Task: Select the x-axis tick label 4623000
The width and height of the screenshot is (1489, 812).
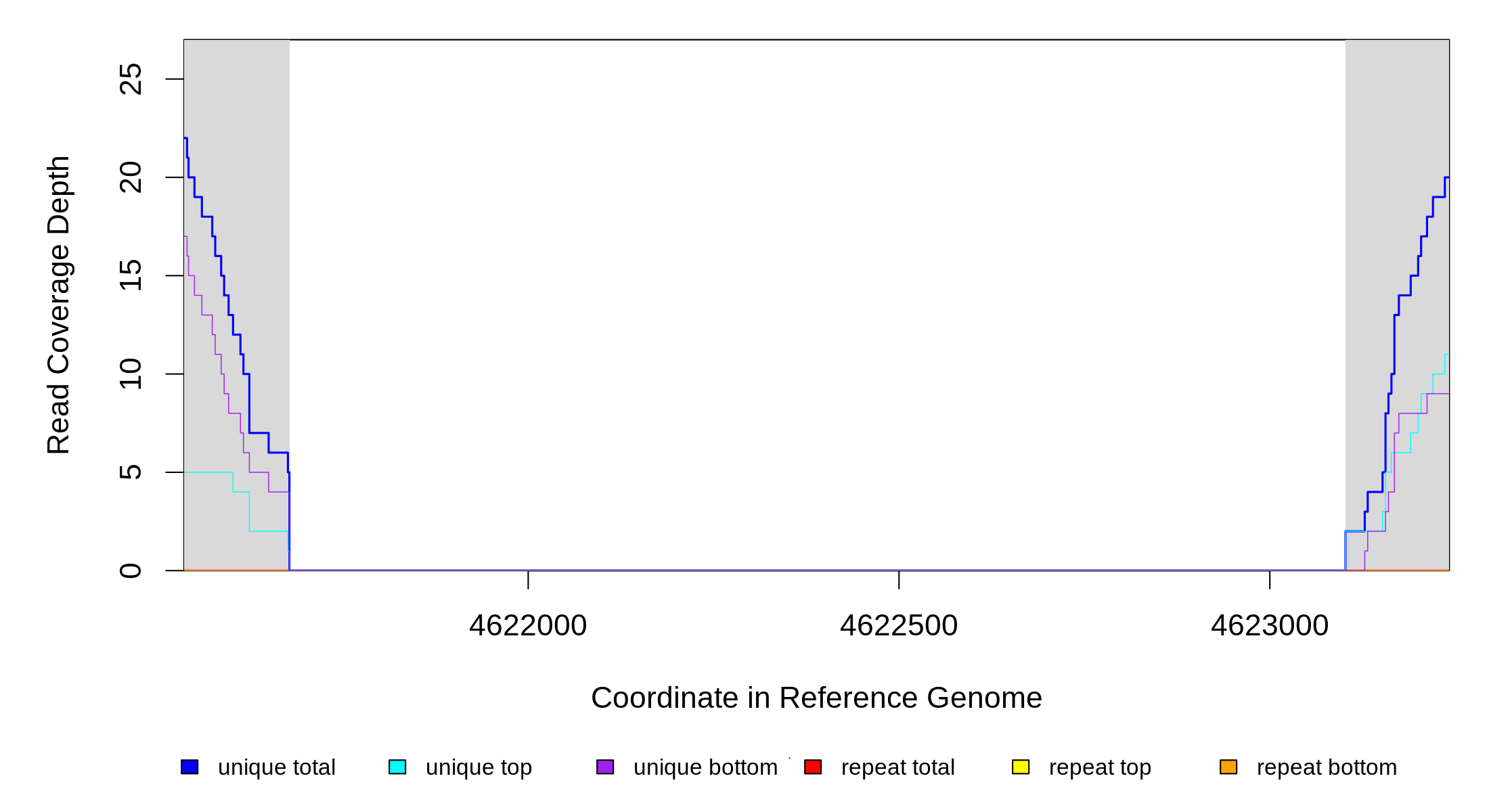Action: (x=1270, y=626)
